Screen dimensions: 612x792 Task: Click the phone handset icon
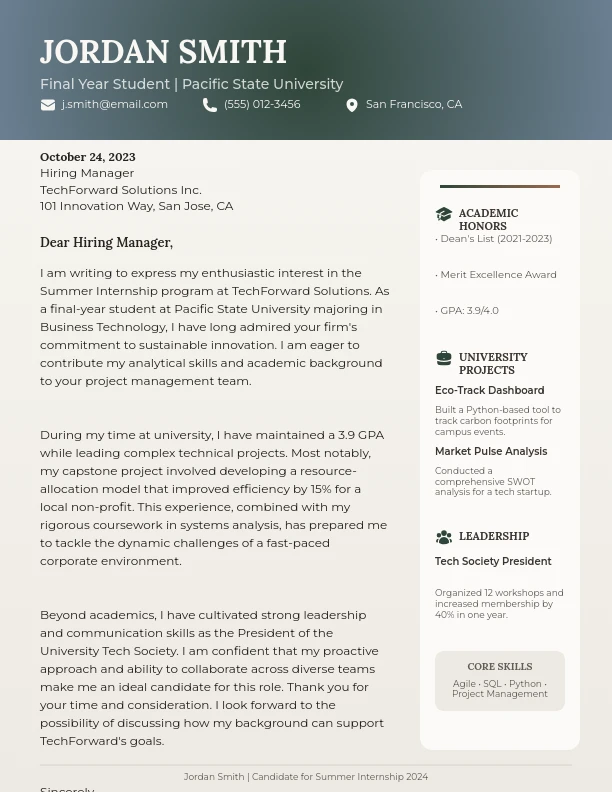[210, 105]
